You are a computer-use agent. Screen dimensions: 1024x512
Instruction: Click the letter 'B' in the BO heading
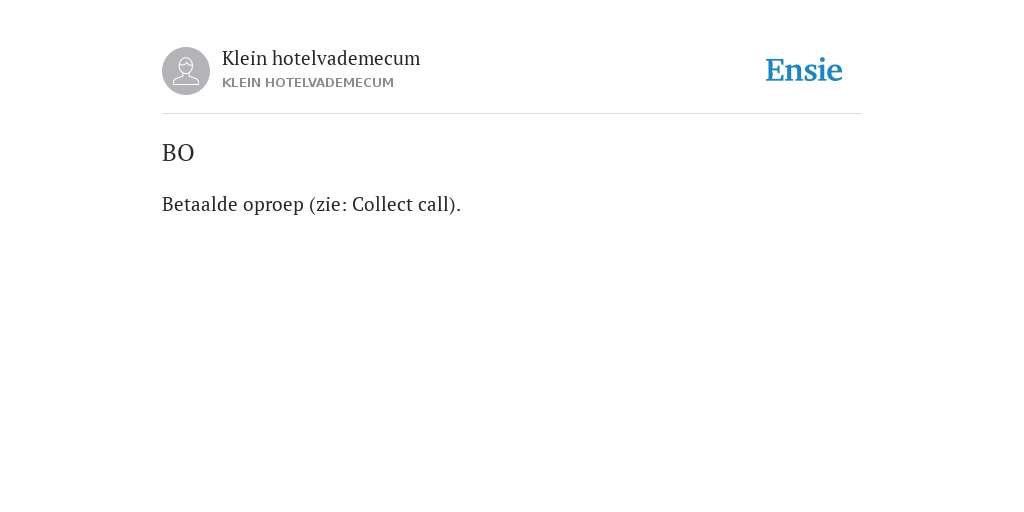click(168, 153)
